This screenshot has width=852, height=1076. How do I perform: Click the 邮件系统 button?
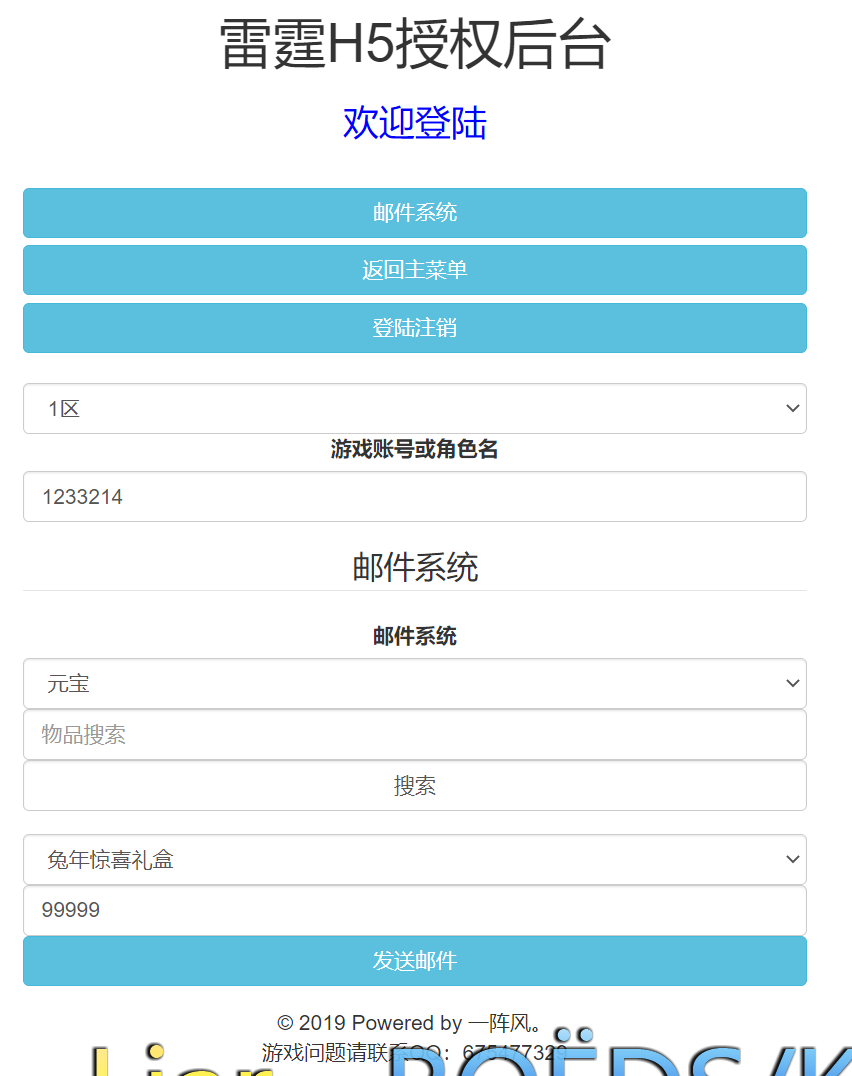tap(414, 213)
